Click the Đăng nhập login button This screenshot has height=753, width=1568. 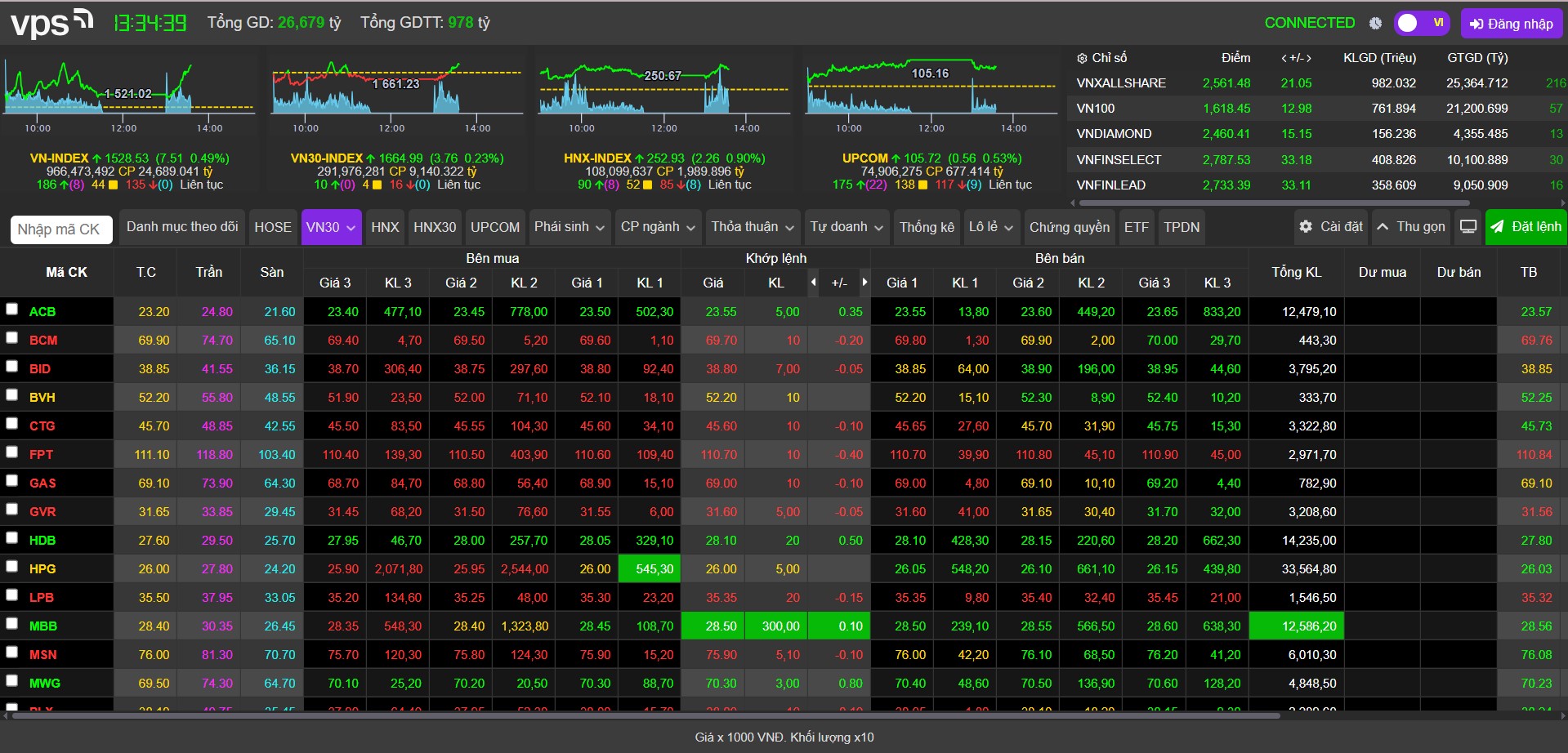click(x=1512, y=24)
